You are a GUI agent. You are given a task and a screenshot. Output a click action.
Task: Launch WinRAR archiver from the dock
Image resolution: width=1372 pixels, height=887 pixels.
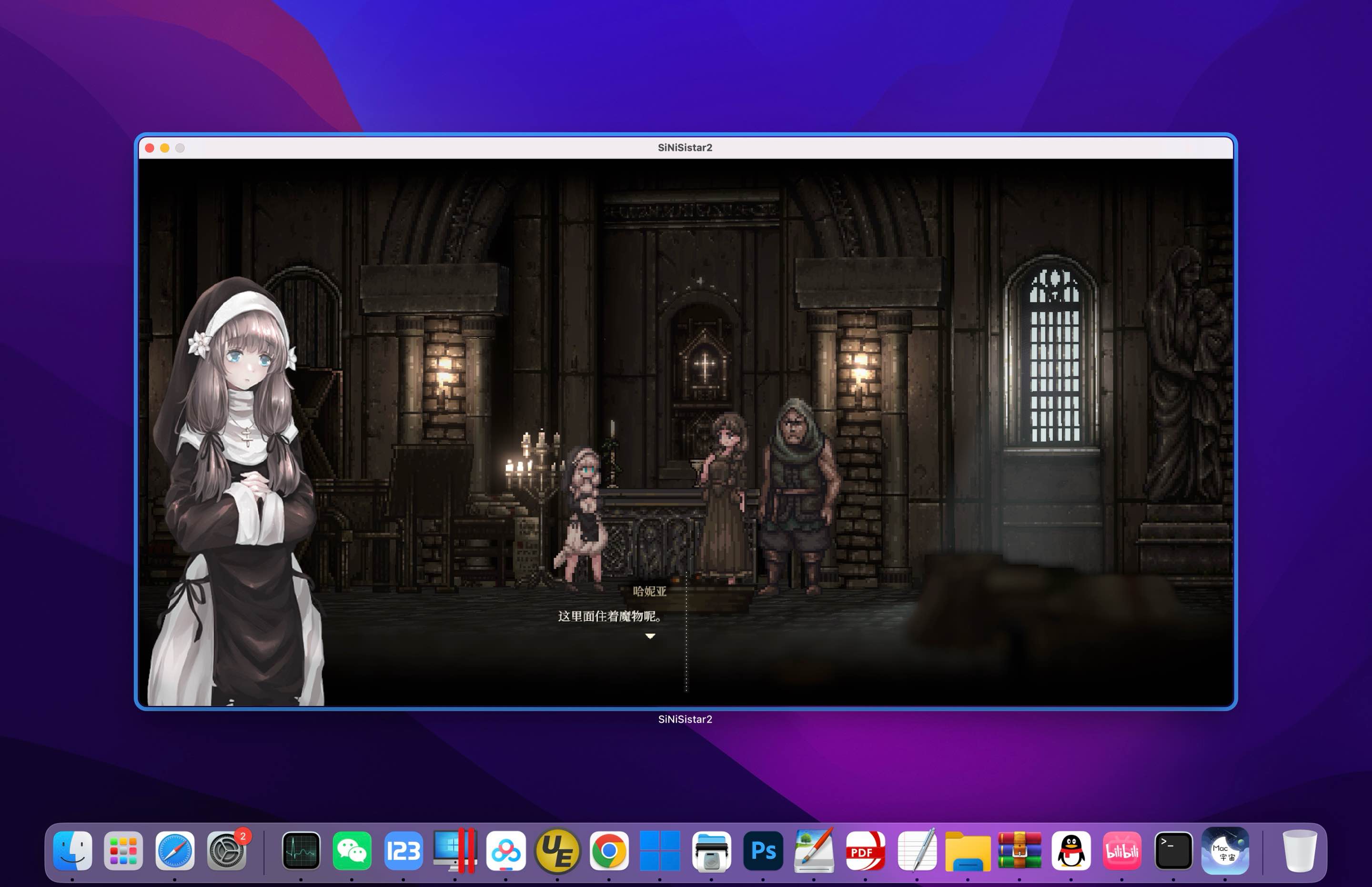(x=1019, y=850)
